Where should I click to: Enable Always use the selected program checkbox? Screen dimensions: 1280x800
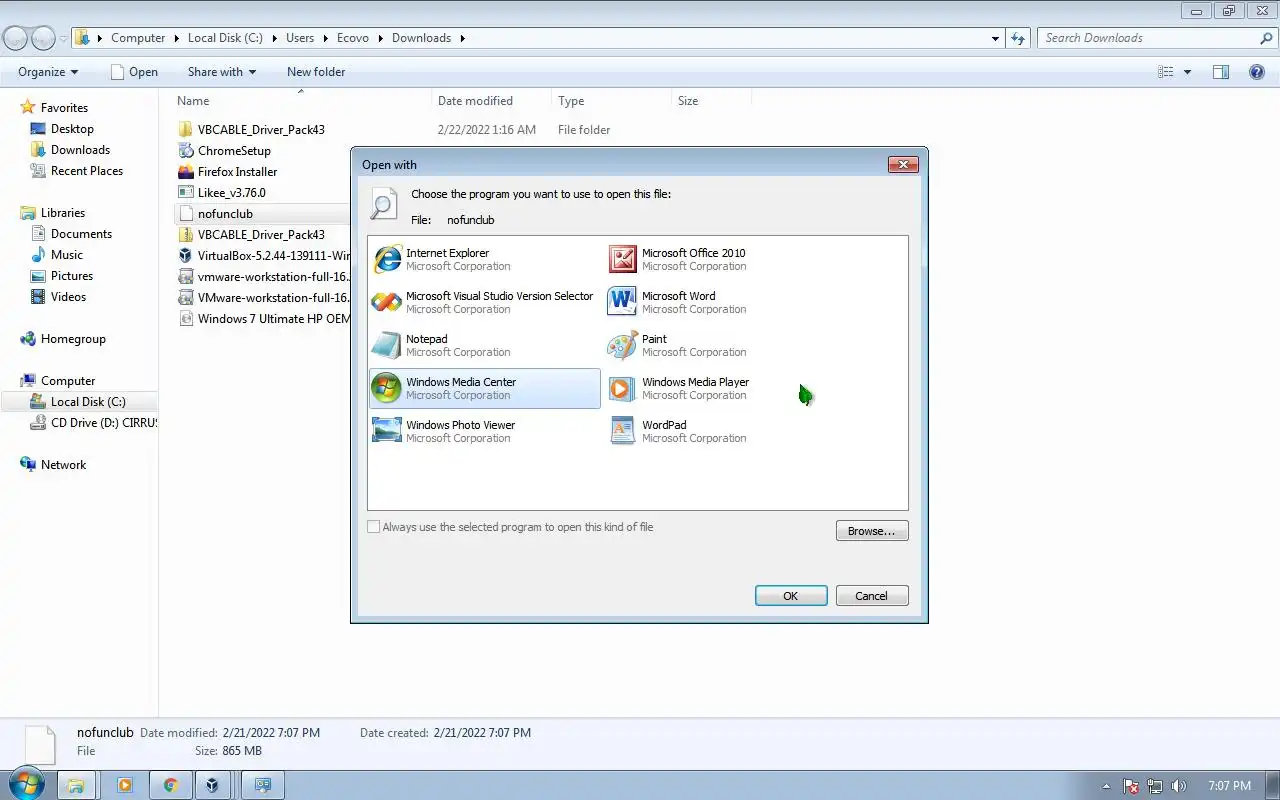(374, 527)
